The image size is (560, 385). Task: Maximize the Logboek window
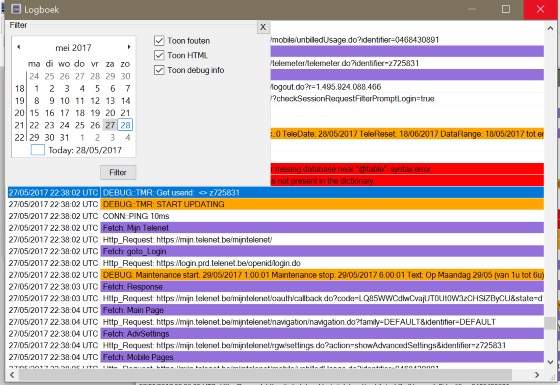click(x=506, y=9)
